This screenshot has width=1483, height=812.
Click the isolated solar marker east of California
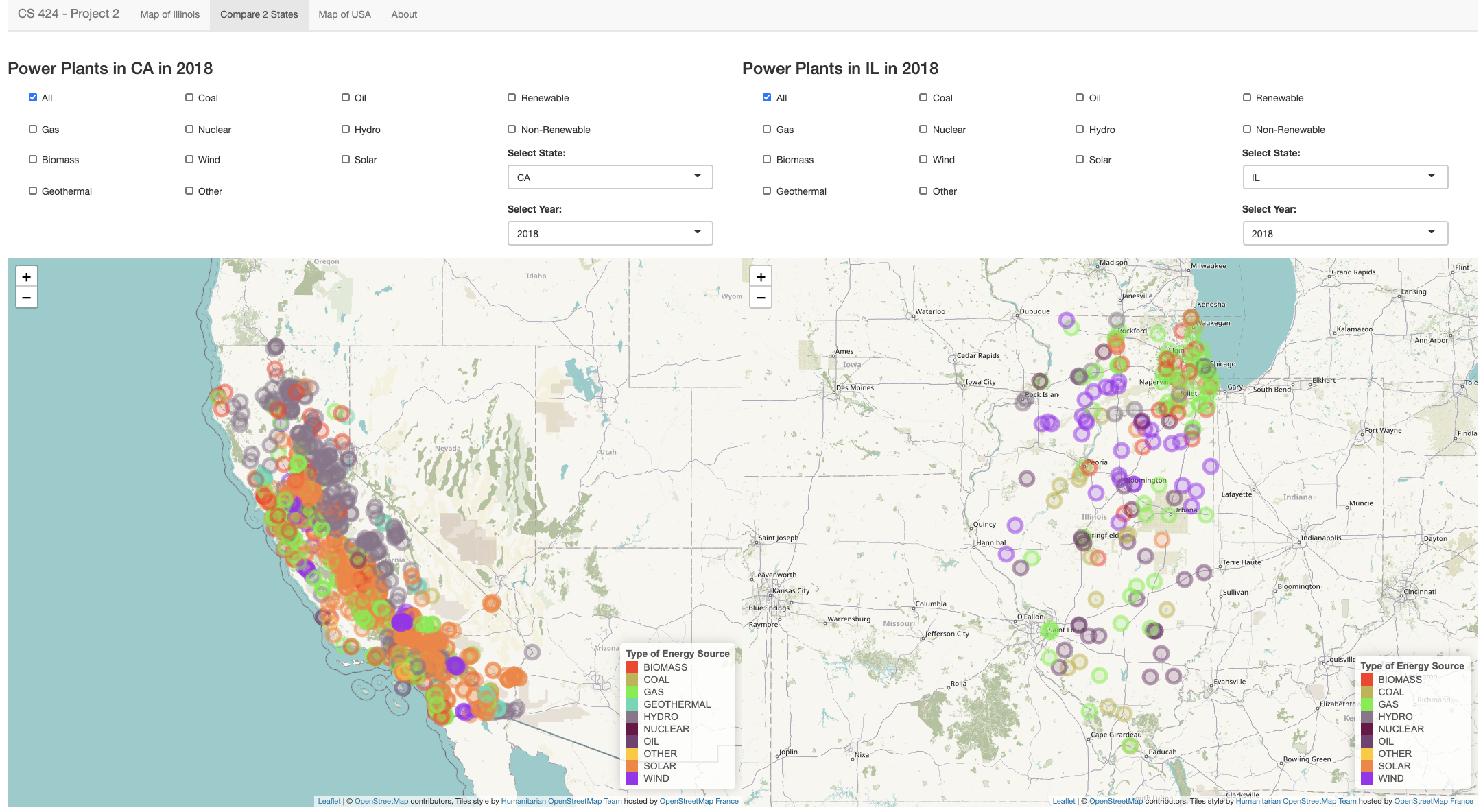(491, 604)
